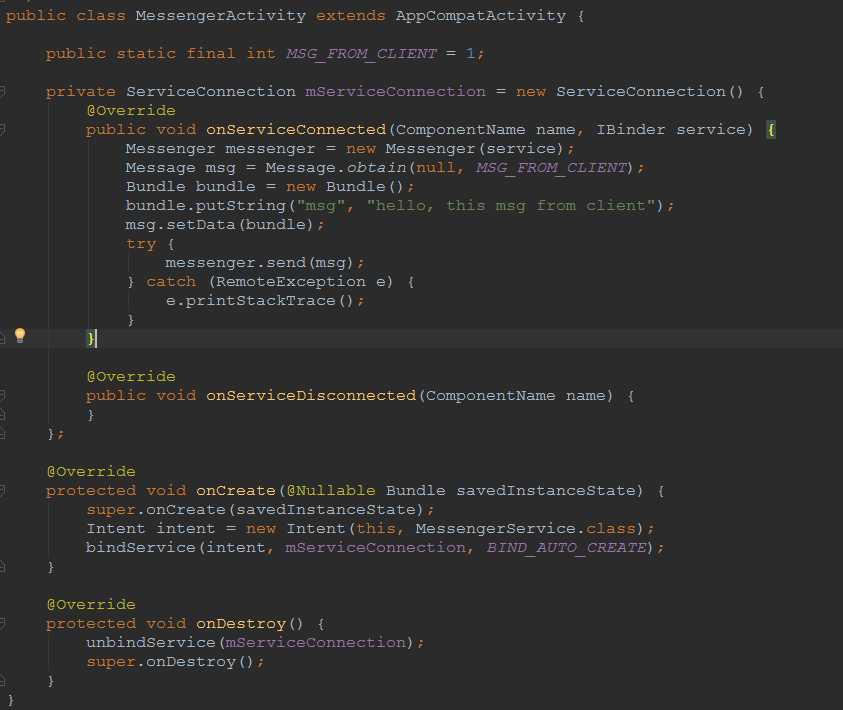This screenshot has width=843, height=710.
Task: Click the static keyword
Action: (x=146, y=54)
